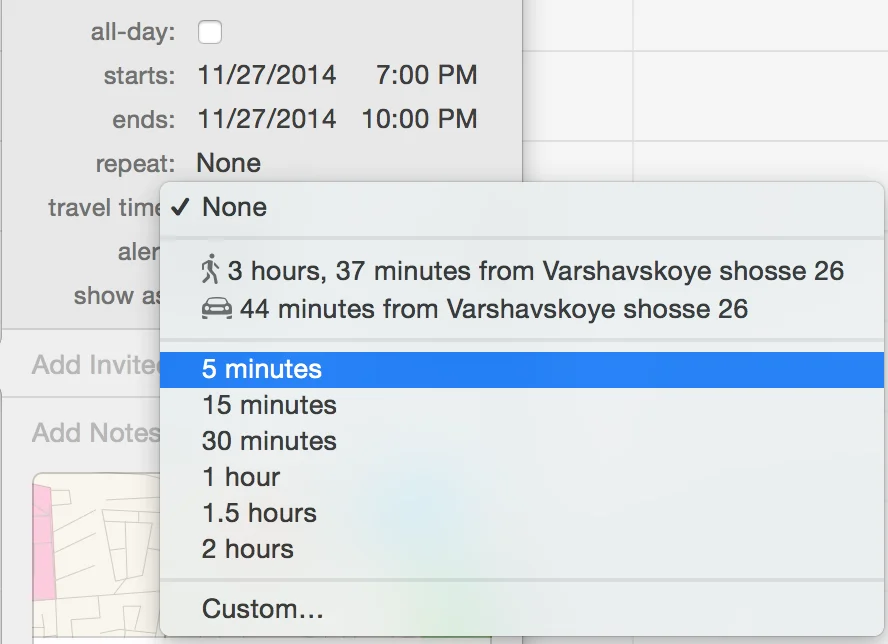888x644 pixels.
Task: Click the car driving icon
Action: click(216, 309)
